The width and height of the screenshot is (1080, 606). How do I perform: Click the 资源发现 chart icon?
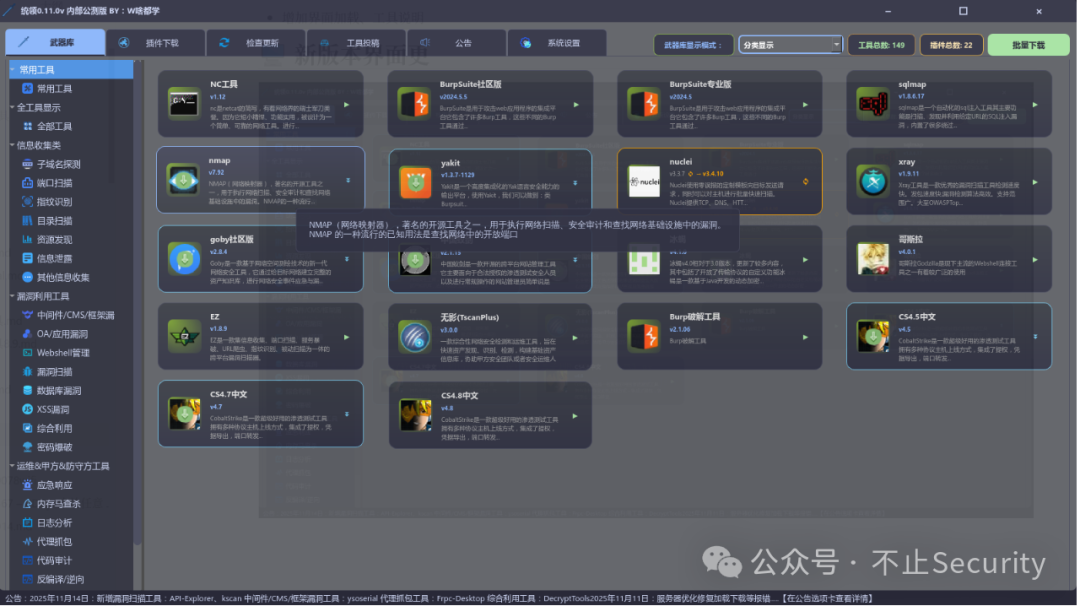tap(28, 240)
